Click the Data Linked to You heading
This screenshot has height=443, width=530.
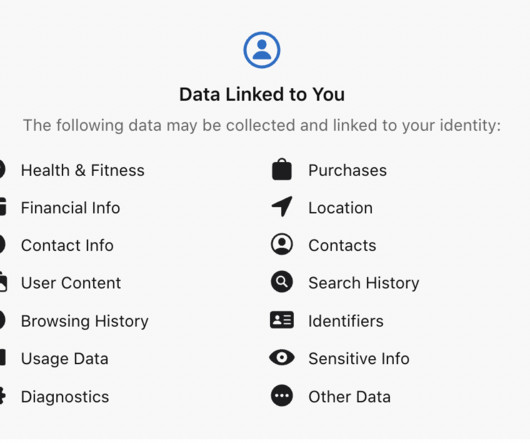pyautogui.click(x=262, y=94)
